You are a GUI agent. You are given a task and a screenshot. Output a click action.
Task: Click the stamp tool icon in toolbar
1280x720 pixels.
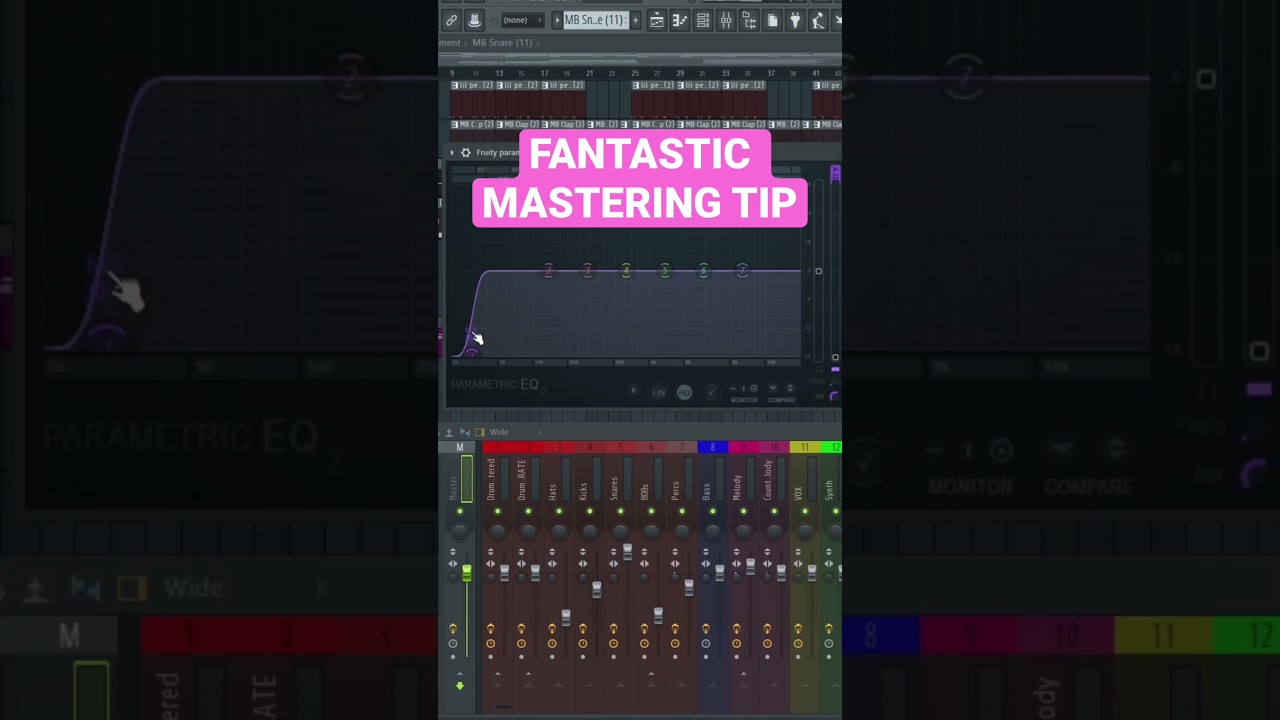point(474,20)
